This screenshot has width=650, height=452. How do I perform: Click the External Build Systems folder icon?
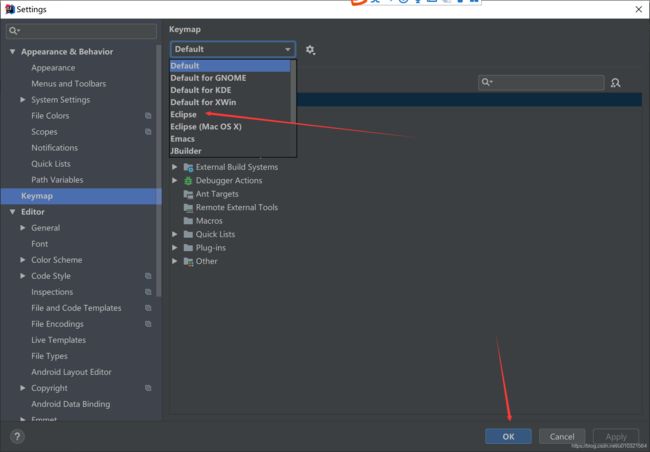coord(188,167)
